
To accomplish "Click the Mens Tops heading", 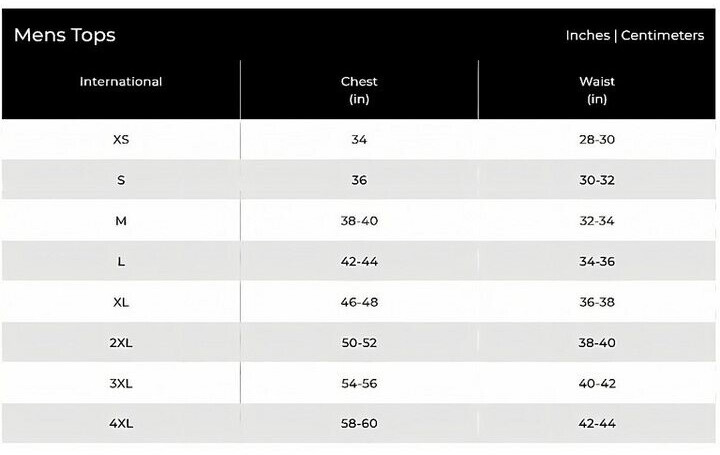I will [x=65, y=35].
